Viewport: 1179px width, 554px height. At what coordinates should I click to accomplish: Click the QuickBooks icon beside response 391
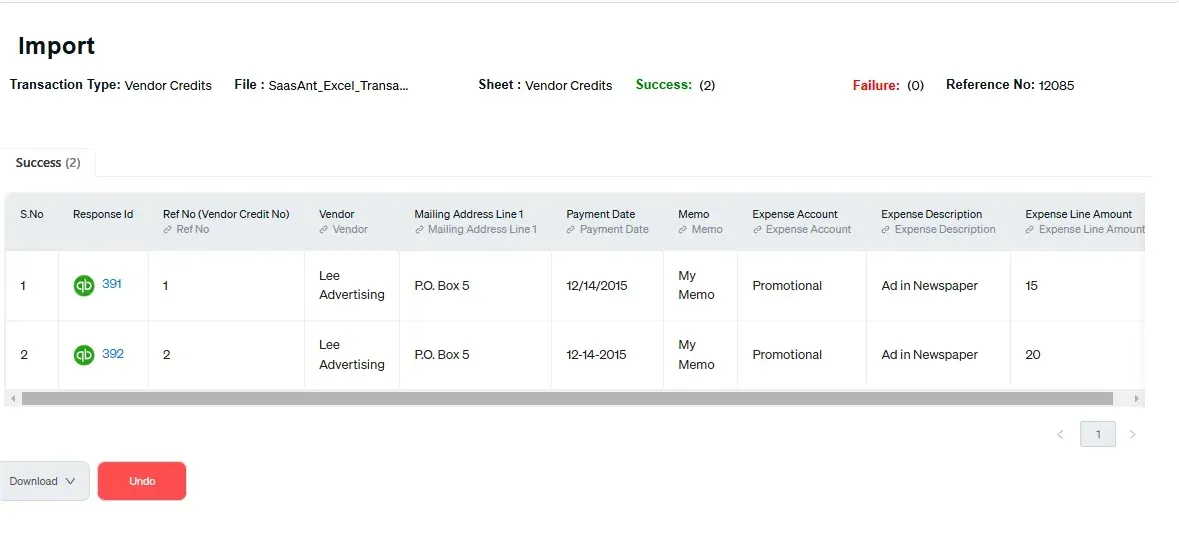[84, 286]
